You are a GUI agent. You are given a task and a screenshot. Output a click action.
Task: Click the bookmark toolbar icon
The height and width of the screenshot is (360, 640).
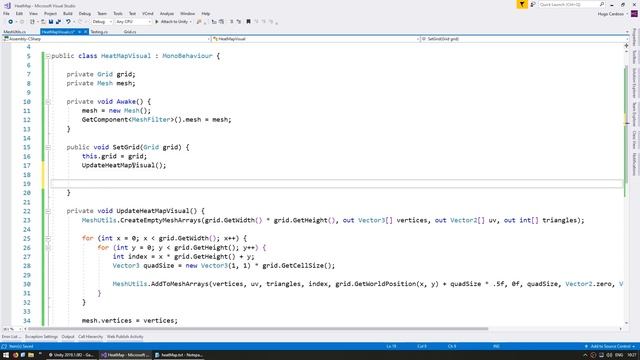click(248, 22)
